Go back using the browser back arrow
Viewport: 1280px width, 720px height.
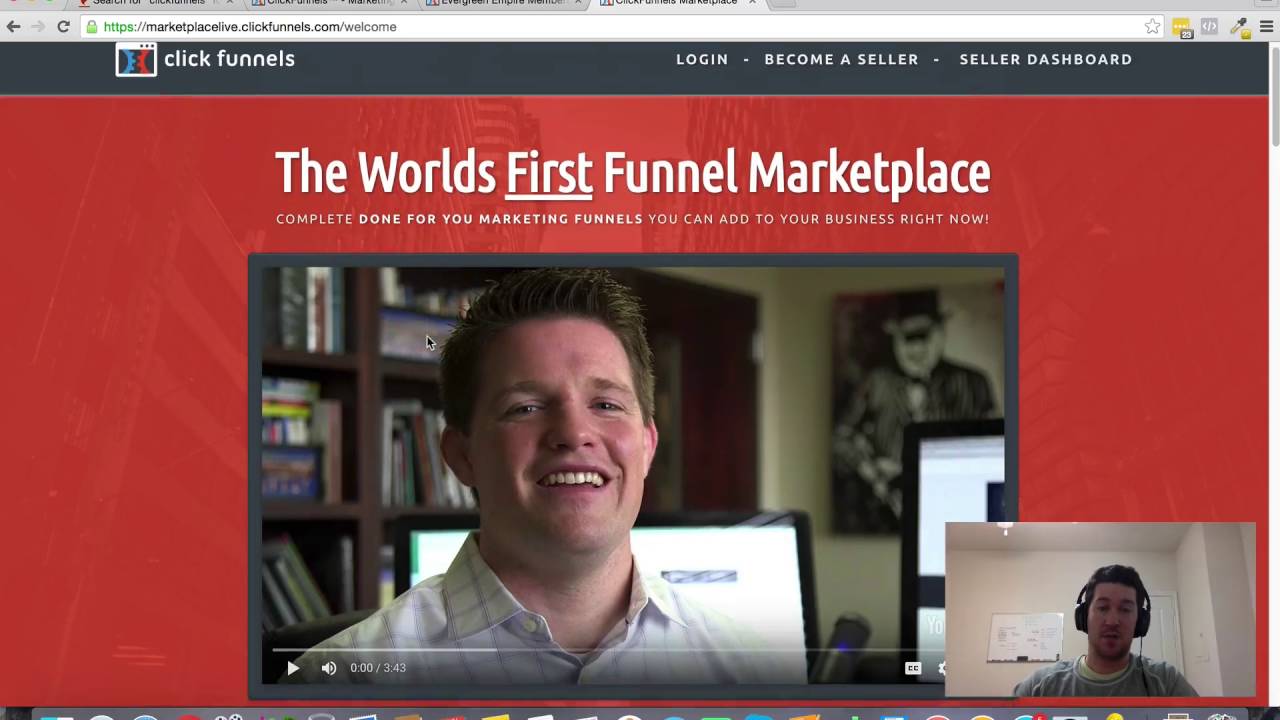click(x=13, y=27)
